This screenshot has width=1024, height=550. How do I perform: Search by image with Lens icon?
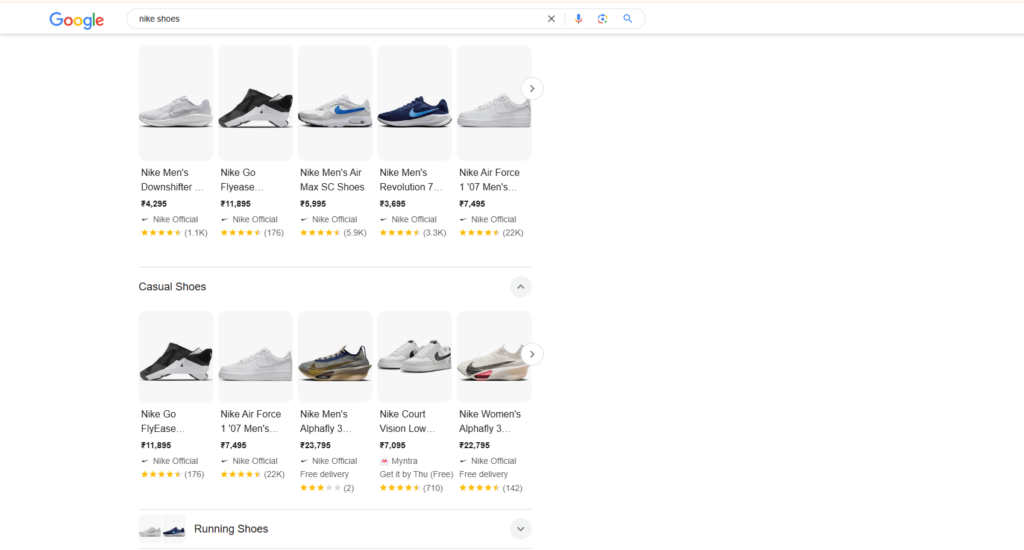tap(602, 19)
